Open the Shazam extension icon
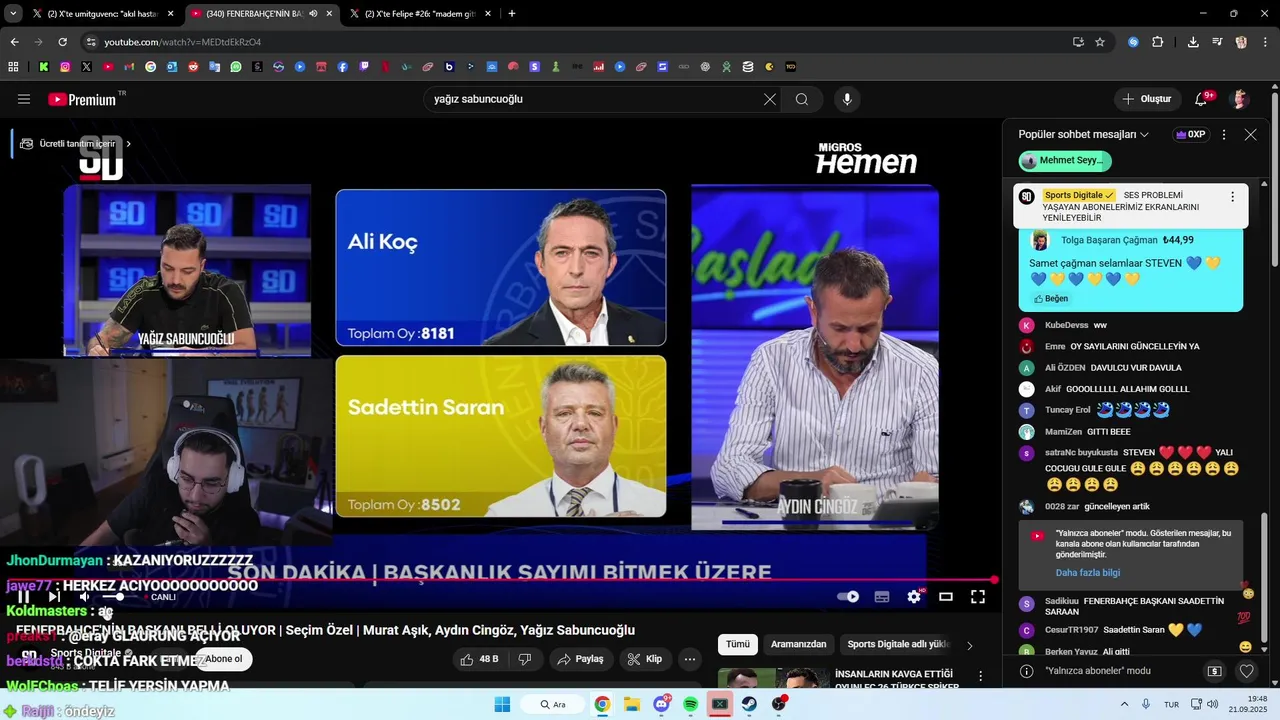 coord(1133,42)
